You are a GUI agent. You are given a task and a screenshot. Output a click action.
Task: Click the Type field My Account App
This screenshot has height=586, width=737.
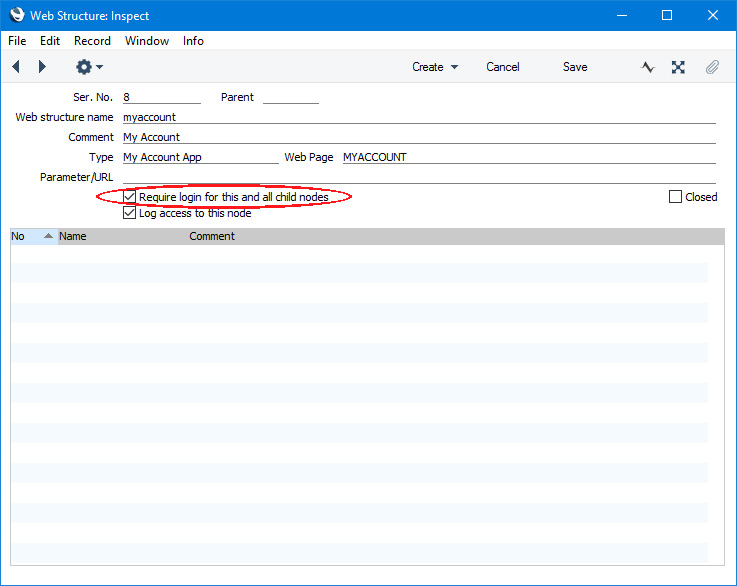coord(201,157)
